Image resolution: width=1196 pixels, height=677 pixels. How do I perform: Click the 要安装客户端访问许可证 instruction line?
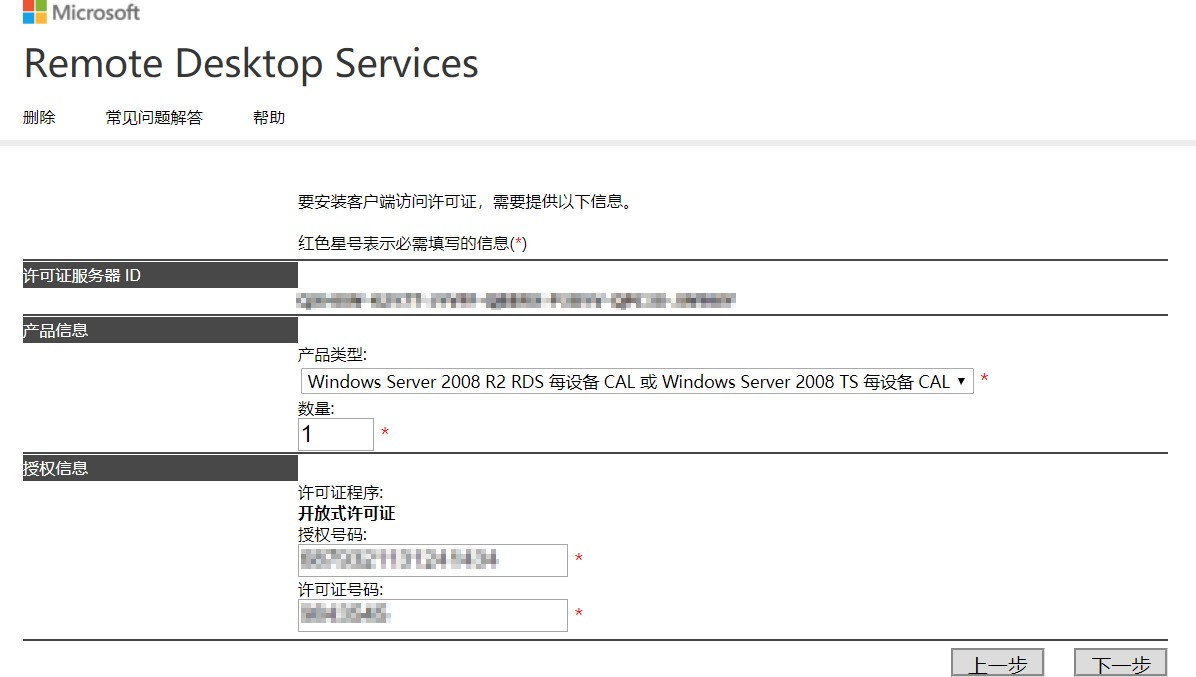(x=465, y=201)
